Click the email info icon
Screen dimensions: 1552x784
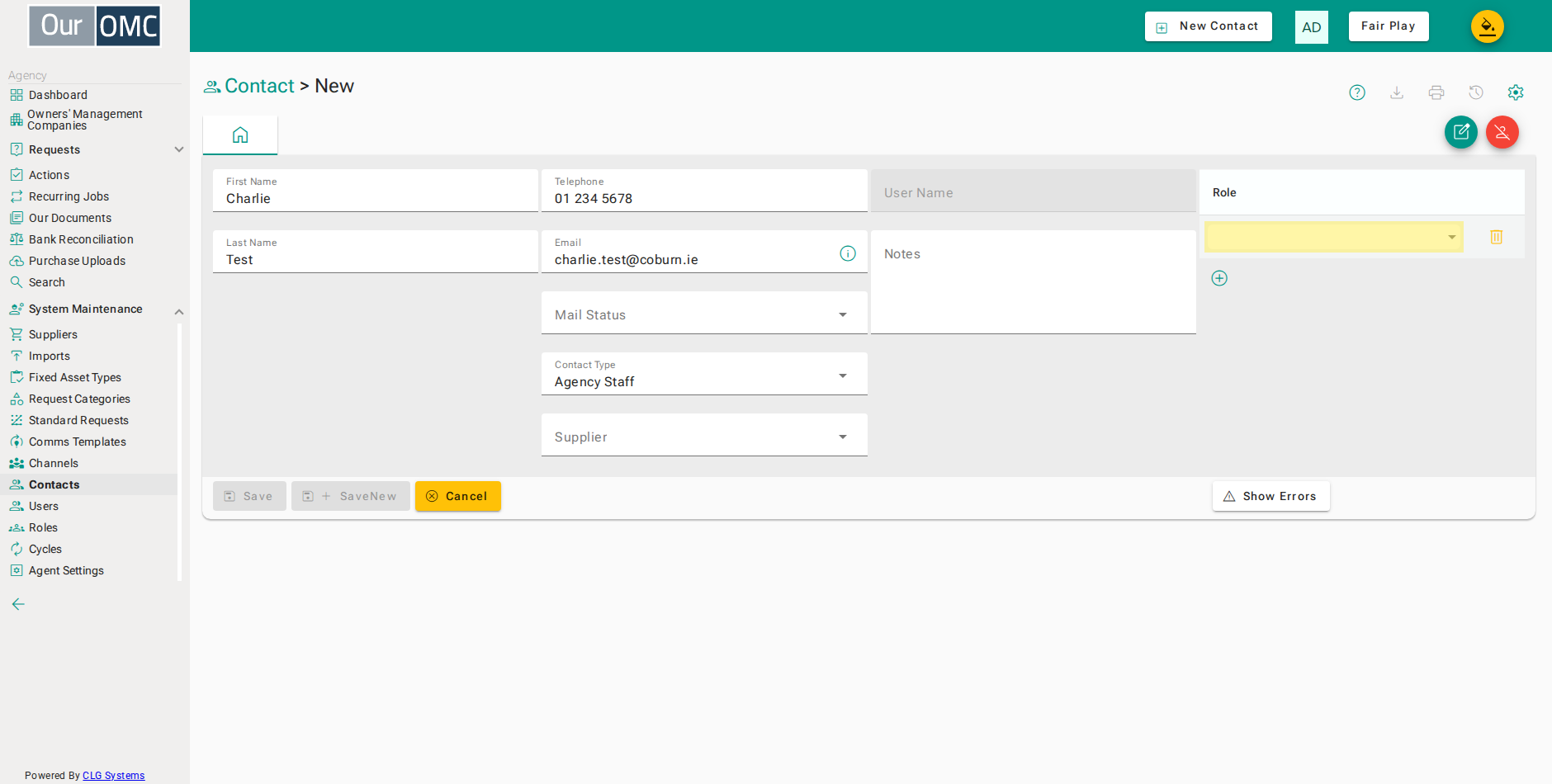coord(848,253)
